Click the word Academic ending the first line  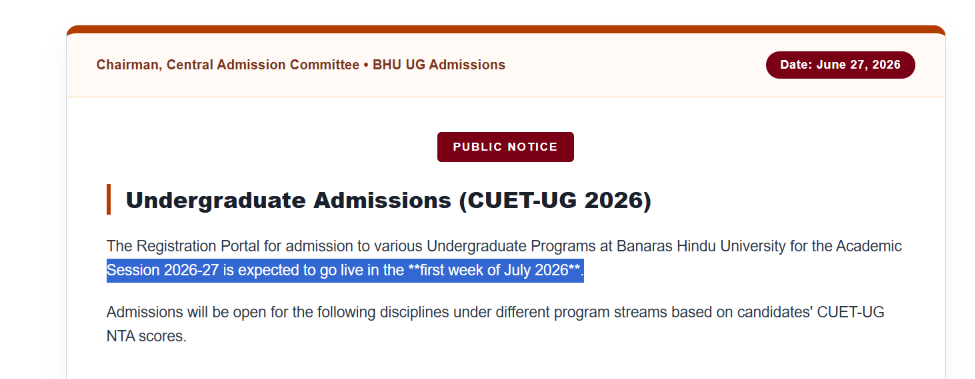(x=869, y=246)
